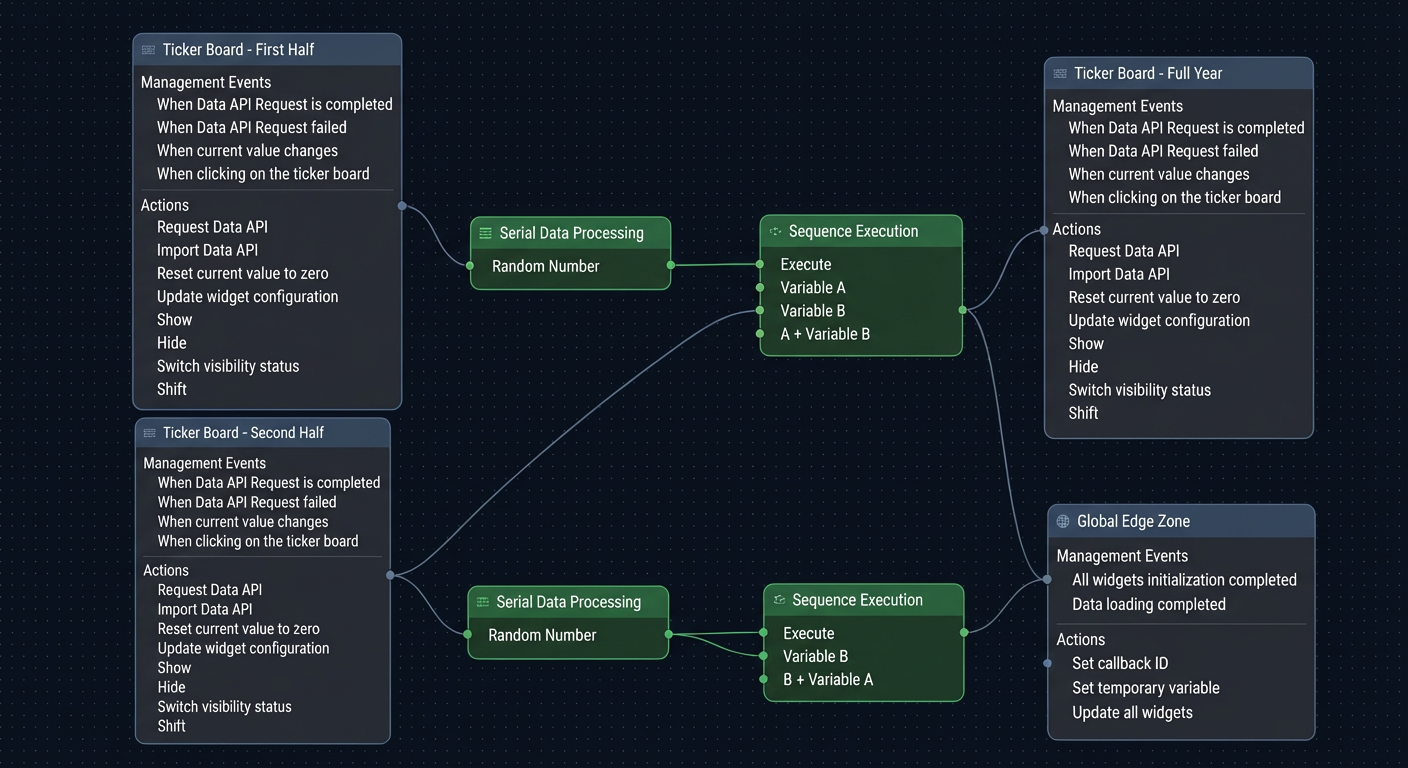Viewport: 1408px width, 768px height.
Task: Click the First Half board Actions output port
Action: pyautogui.click(x=402, y=206)
